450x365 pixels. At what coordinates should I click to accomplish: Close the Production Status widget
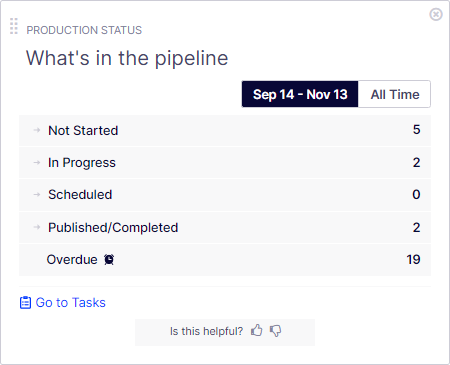436,14
